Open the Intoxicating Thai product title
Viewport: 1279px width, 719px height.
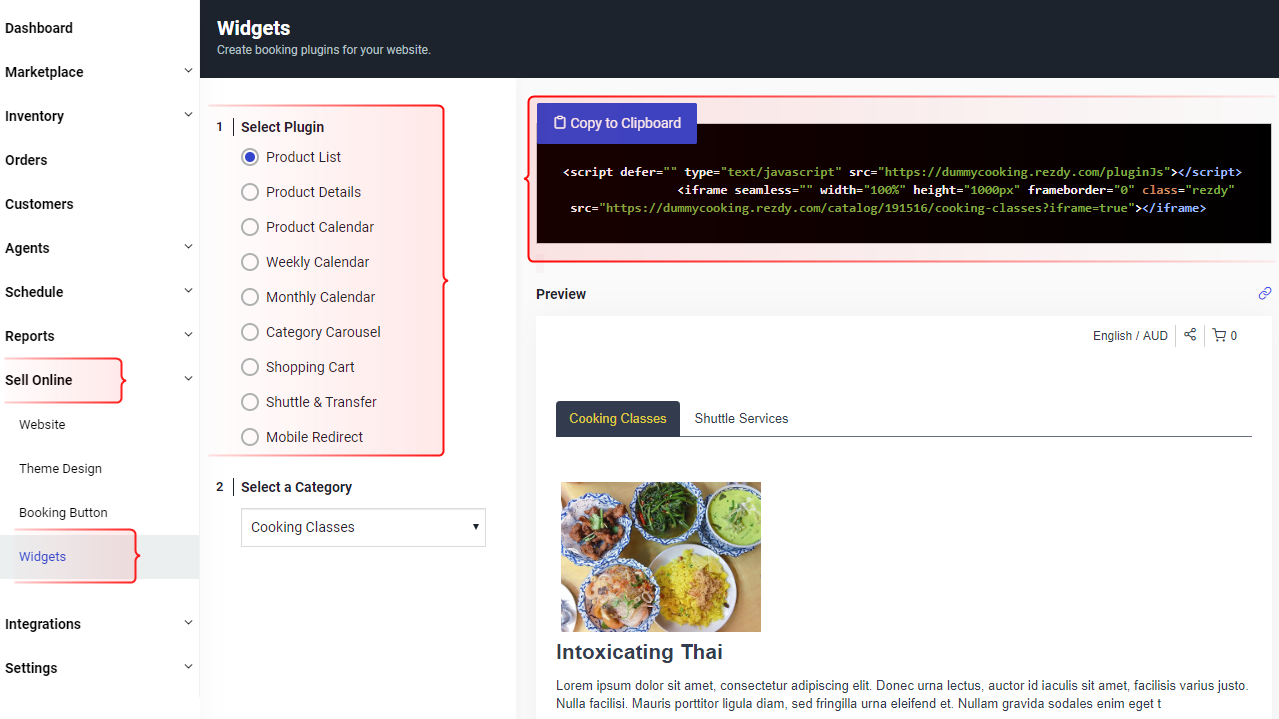(639, 652)
